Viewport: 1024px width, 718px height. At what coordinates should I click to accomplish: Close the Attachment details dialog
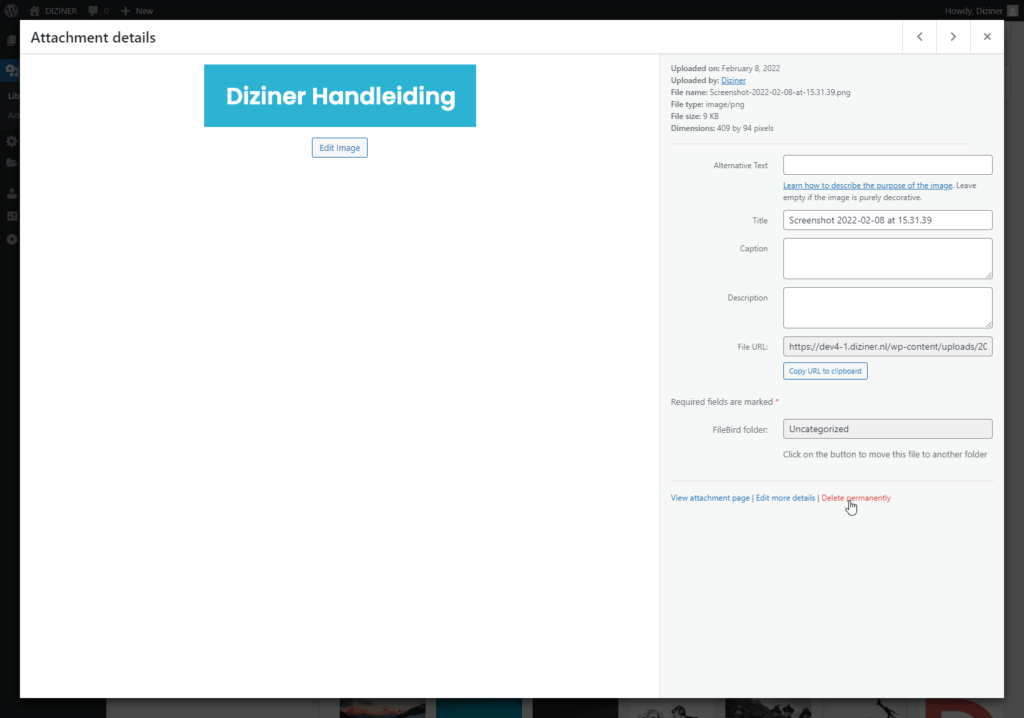987,37
